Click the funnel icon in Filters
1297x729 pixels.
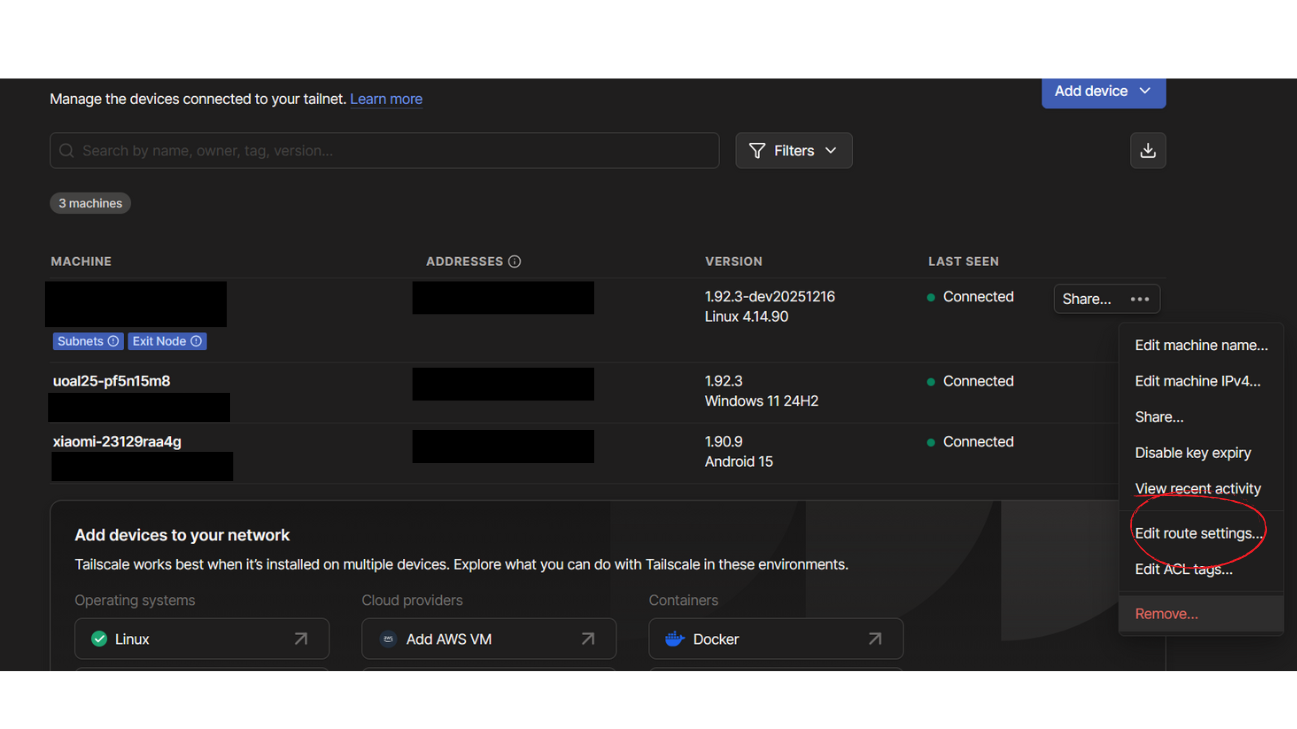pyautogui.click(x=757, y=151)
